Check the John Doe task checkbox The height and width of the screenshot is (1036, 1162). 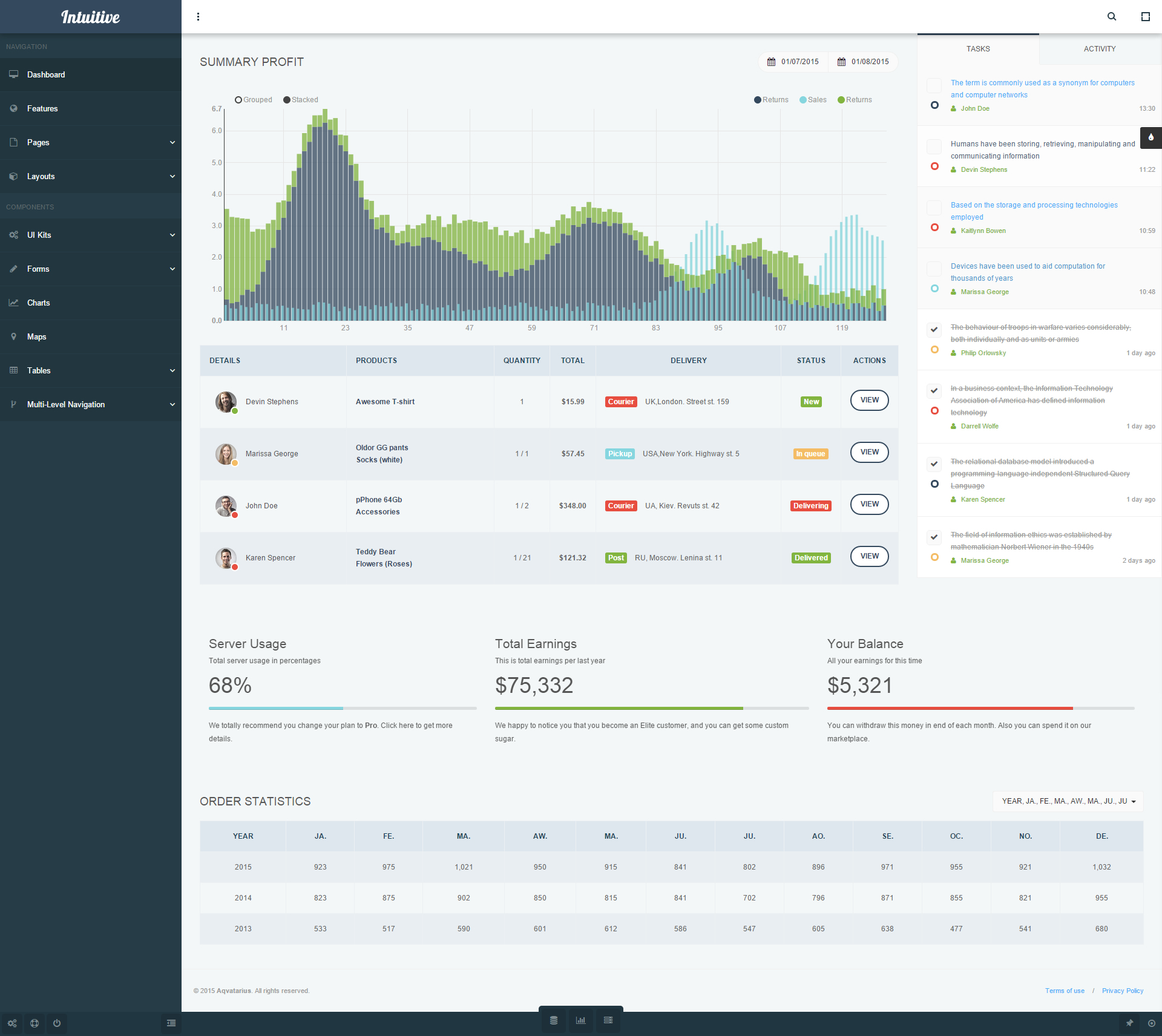934,85
